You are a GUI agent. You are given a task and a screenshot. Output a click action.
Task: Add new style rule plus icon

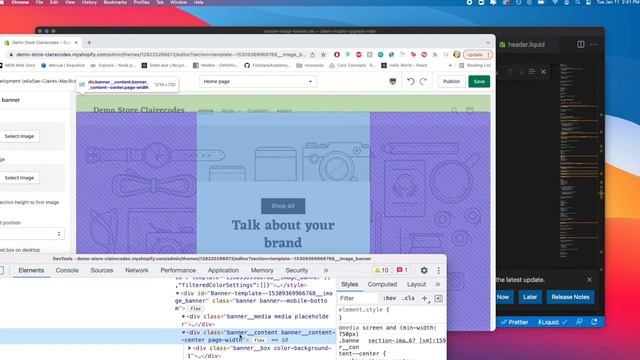click(424, 298)
